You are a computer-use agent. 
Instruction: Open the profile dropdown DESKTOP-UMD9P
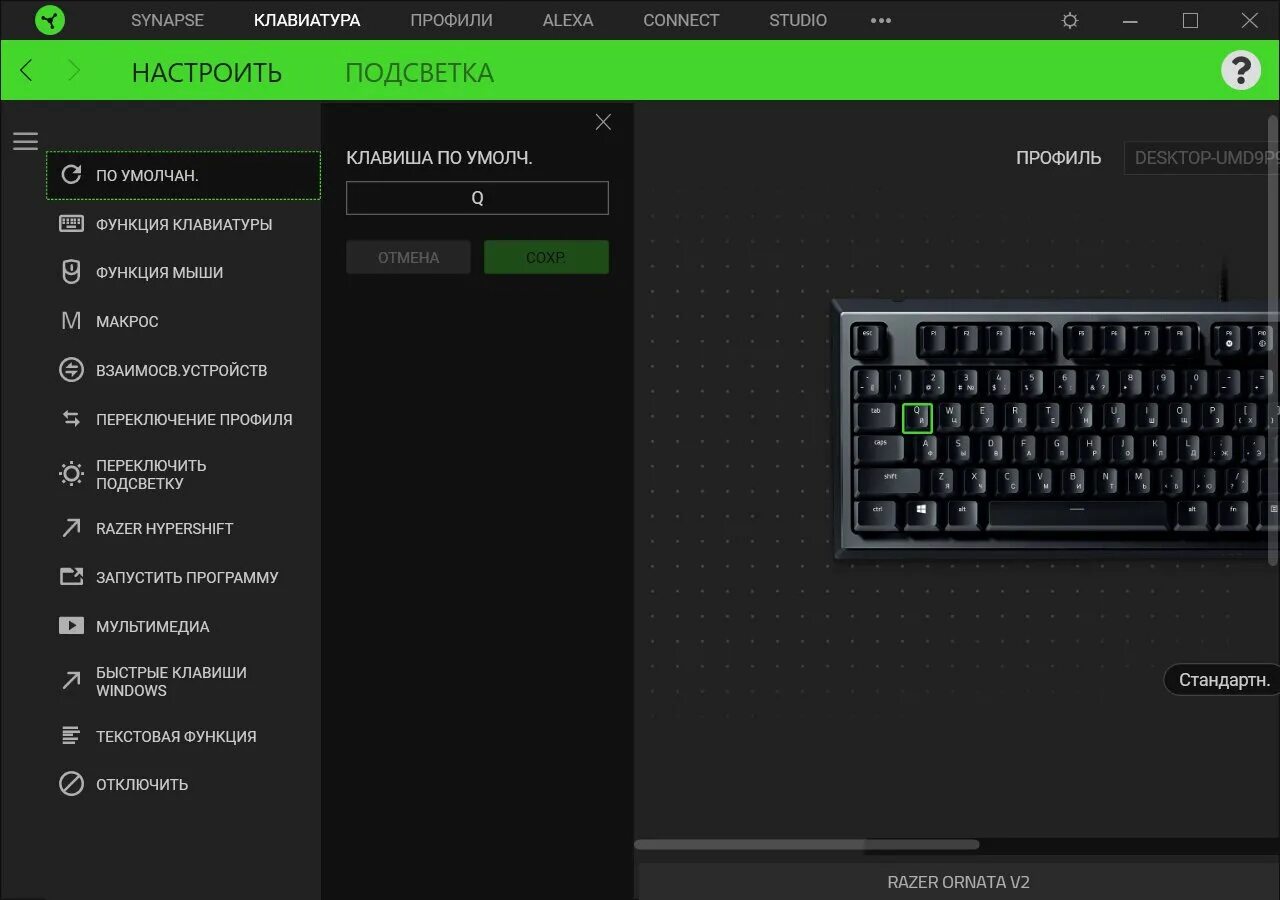1202,158
